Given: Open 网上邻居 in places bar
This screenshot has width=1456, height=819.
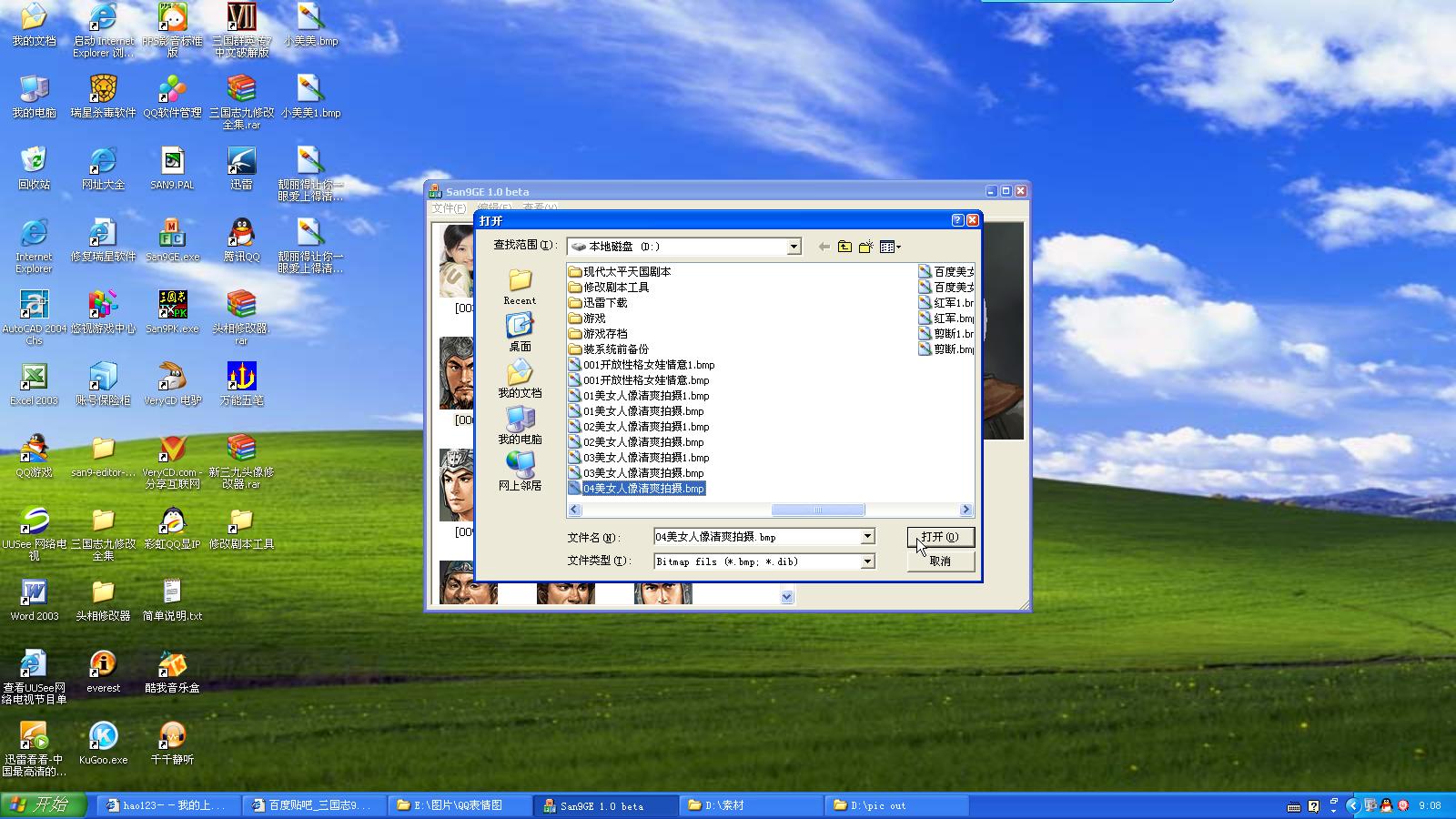Looking at the screenshot, I should (x=520, y=471).
